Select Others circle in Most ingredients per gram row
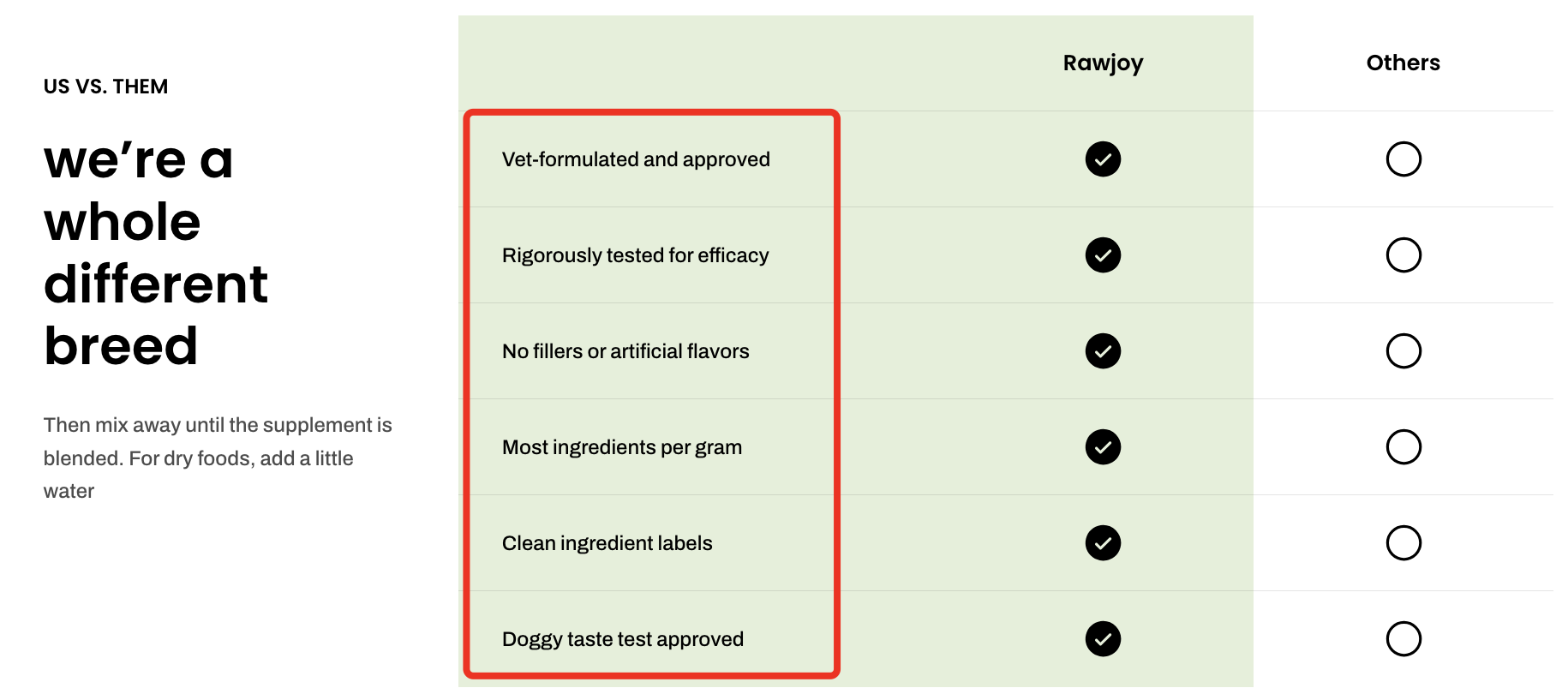 (x=1403, y=447)
